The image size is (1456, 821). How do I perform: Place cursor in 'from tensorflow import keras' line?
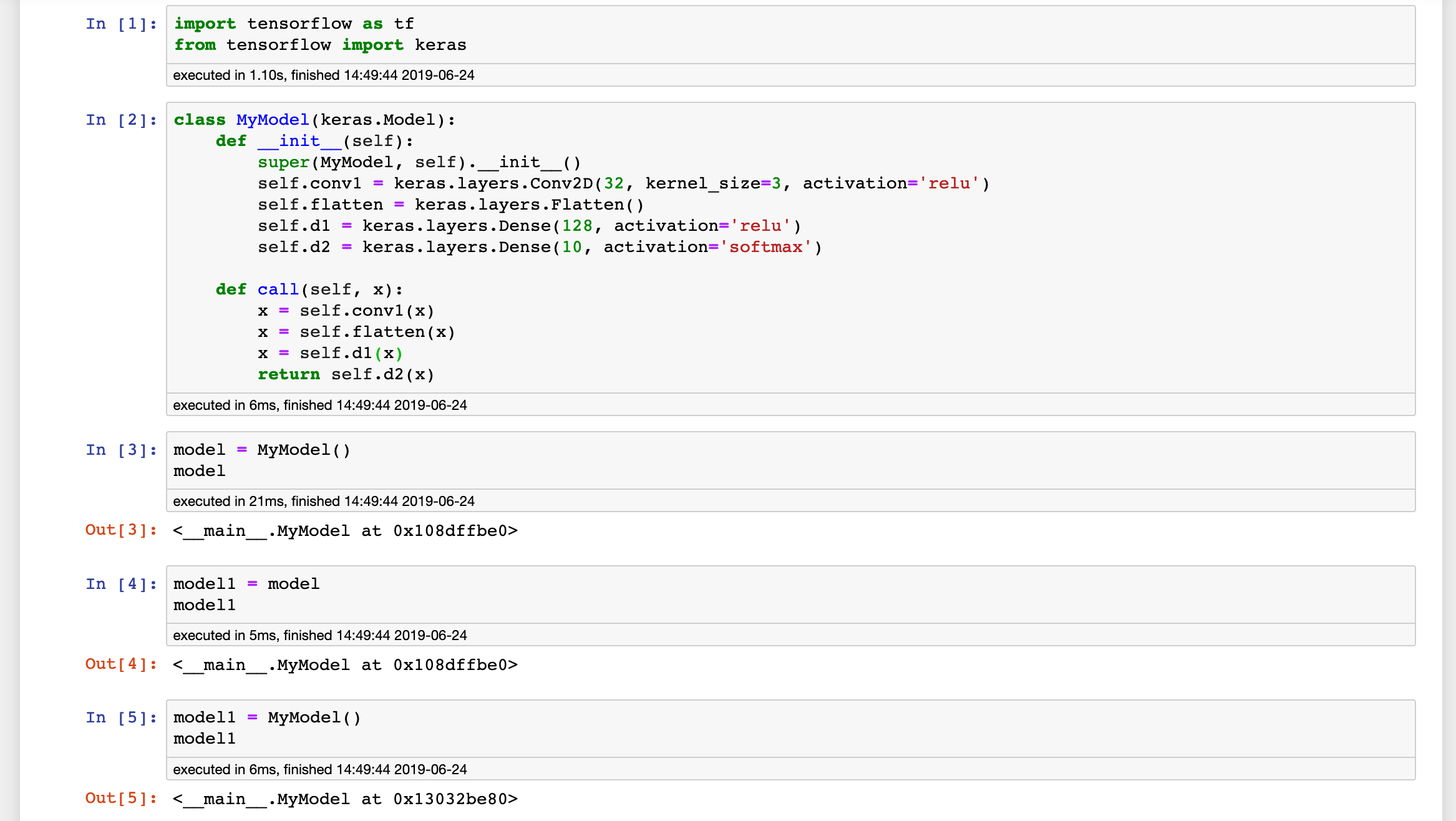[x=320, y=45]
